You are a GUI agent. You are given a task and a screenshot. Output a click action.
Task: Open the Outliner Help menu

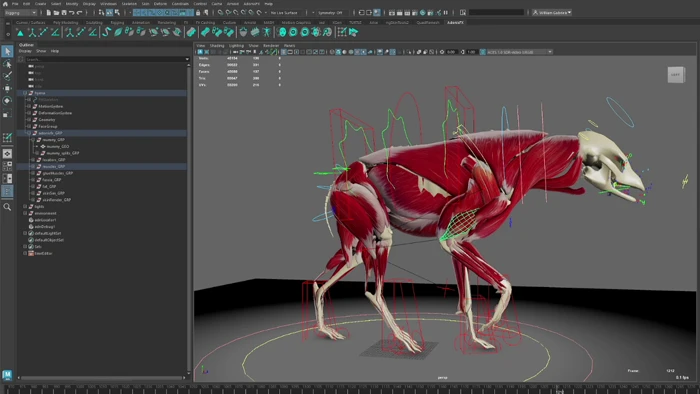pyautogui.click(x=55, y=51)
